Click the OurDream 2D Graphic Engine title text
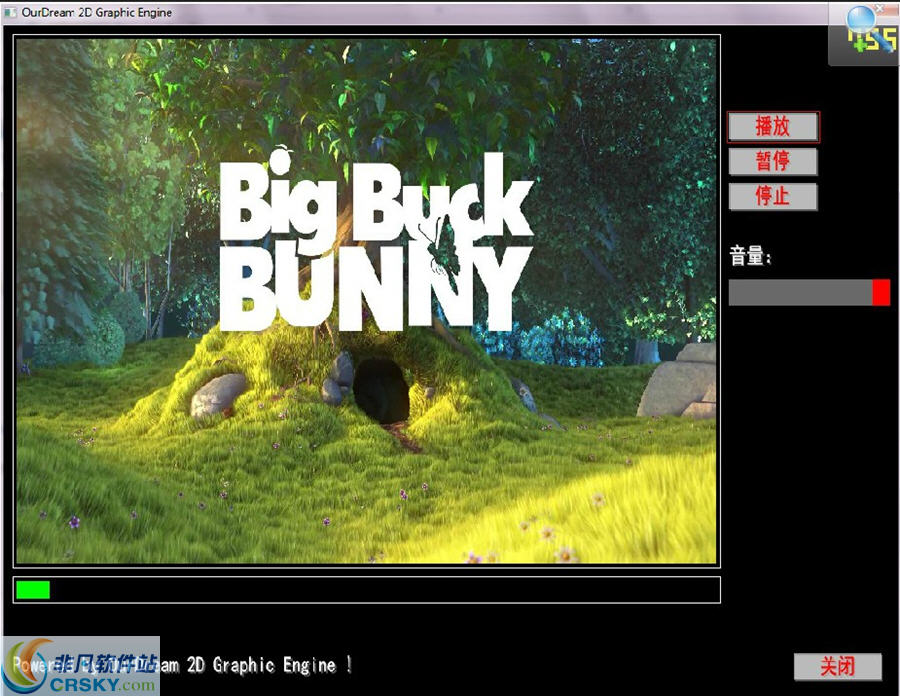The image size is (900, 696). [x=96, y=12]
